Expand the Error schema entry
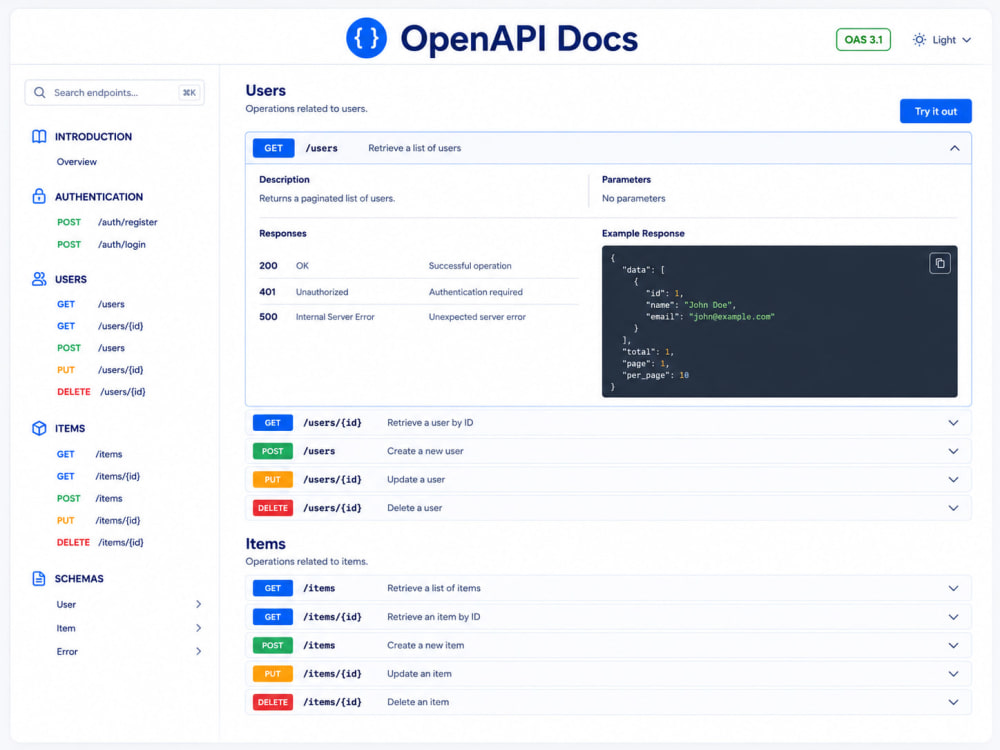Image resolution: width=1000 pixels, height=750 pixels. (x=129, y=651)
